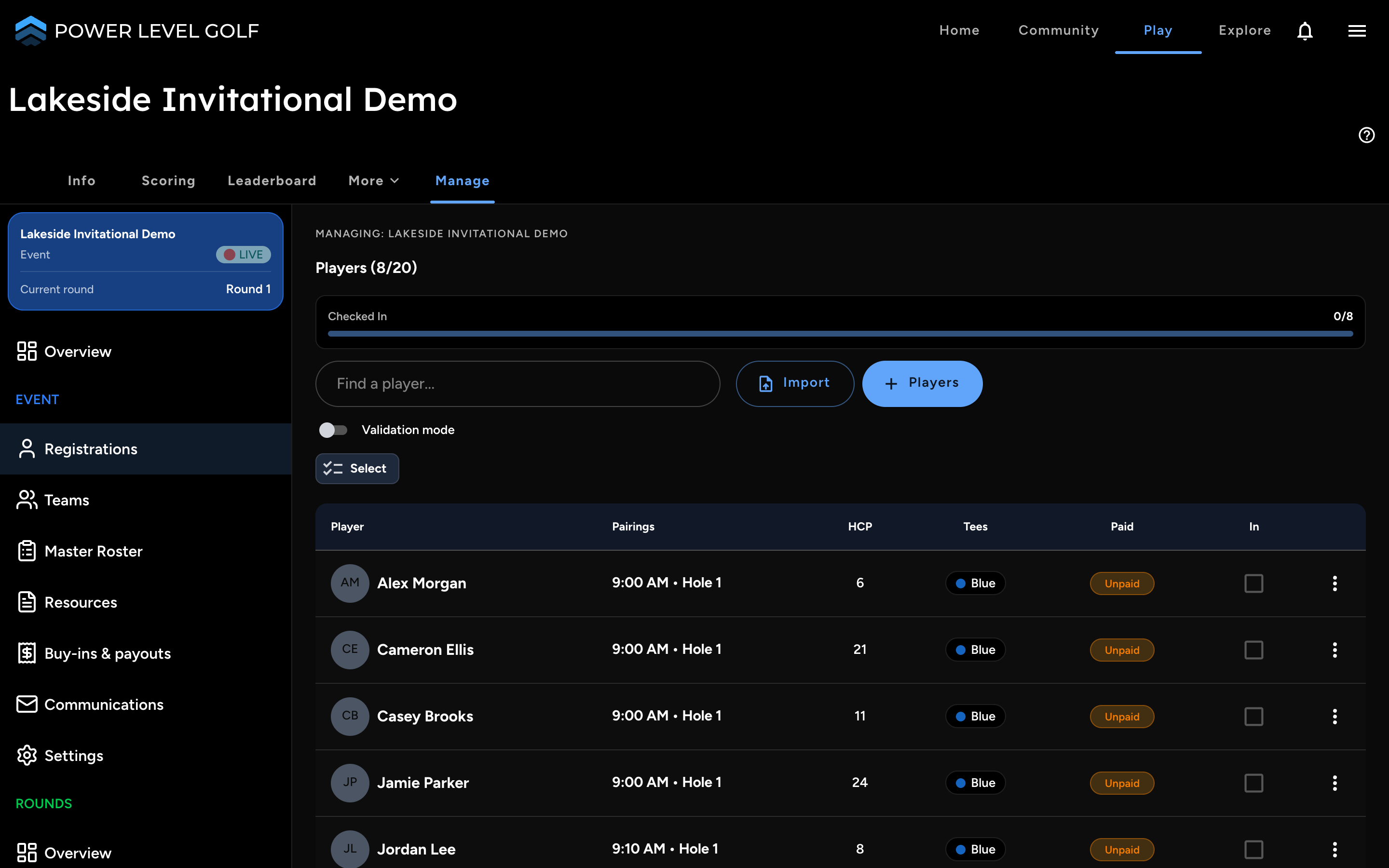
Task: Click the Checked In progress bar
Action: tap(840, 334)
